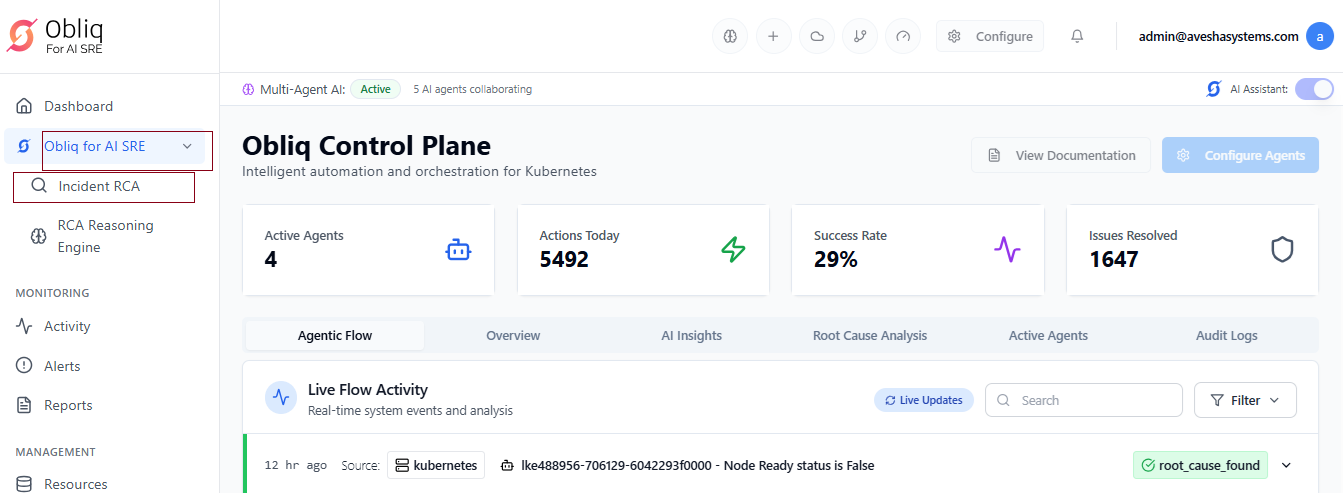1343x493 pixels.
Task: Click the '5 AI agents collaborating' text
Action: 473,89
